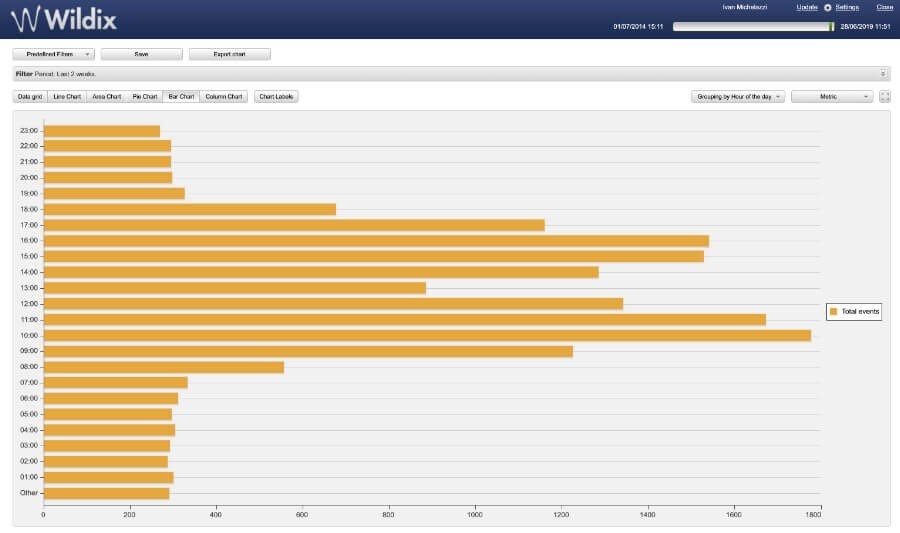
Task: Open the Grouping by Hour dropdown
Action: pyautogui.click(x=737, y=97)
